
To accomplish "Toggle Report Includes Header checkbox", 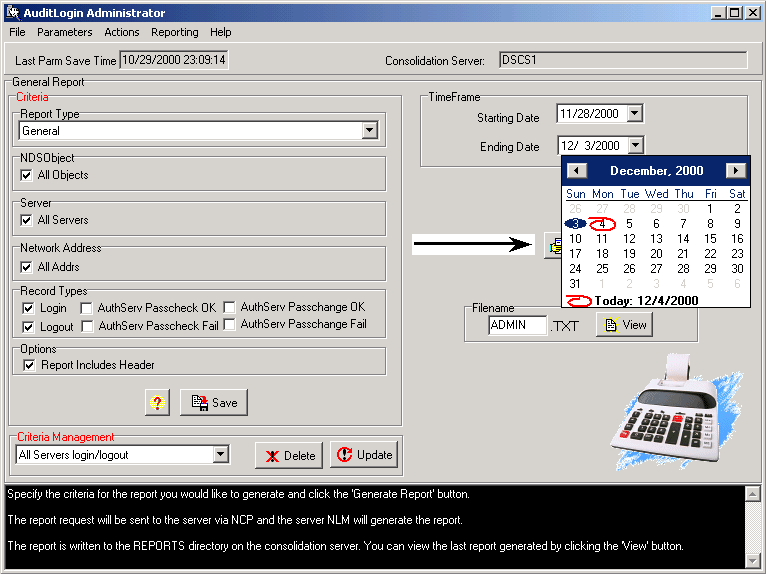I will pos(29,365).
